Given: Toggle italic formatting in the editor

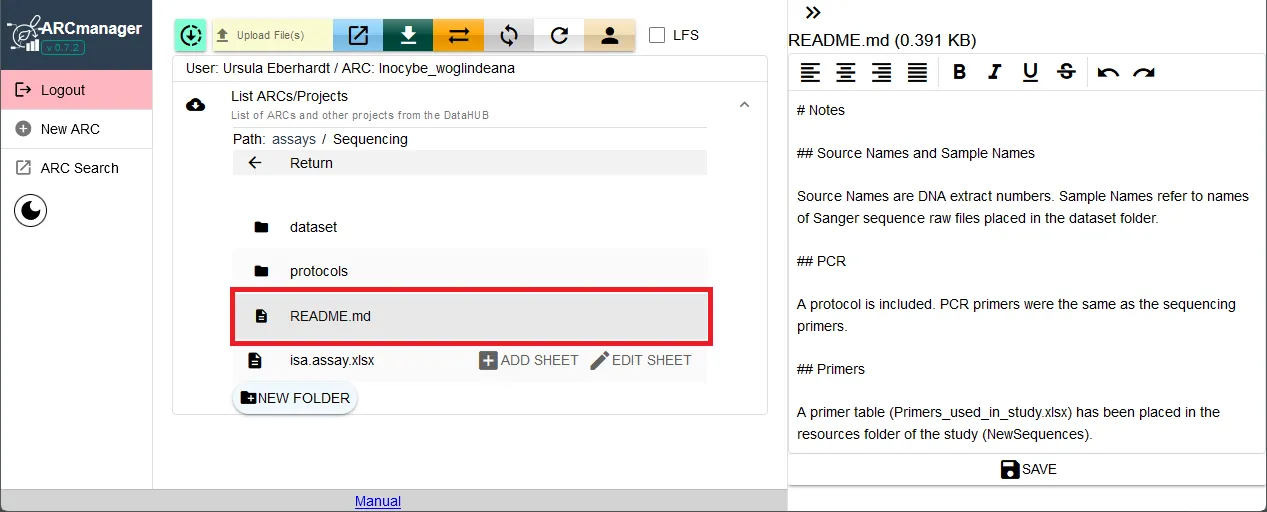Looking at the screenshot, I should (994, 72).
